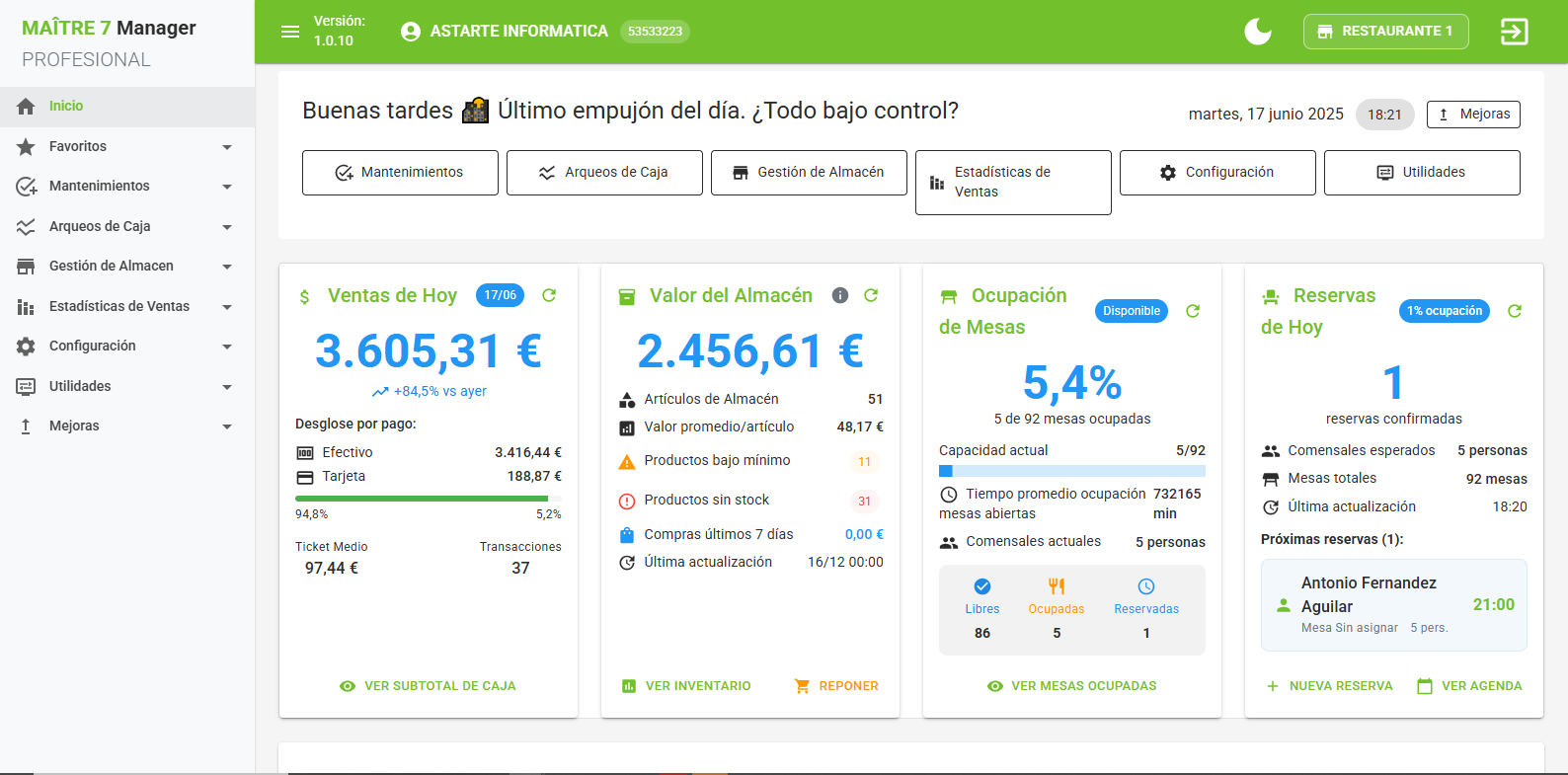Image resolution: width=1568 pixels, height=775 pixels.
Task: Refresh the Ocupación de Mesas card
Action: pyautogui.click(x=1193, y=311)
